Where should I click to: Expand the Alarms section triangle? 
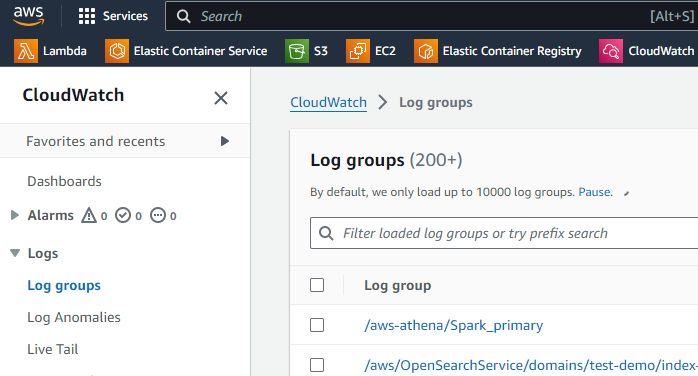[x=15, y=215]
